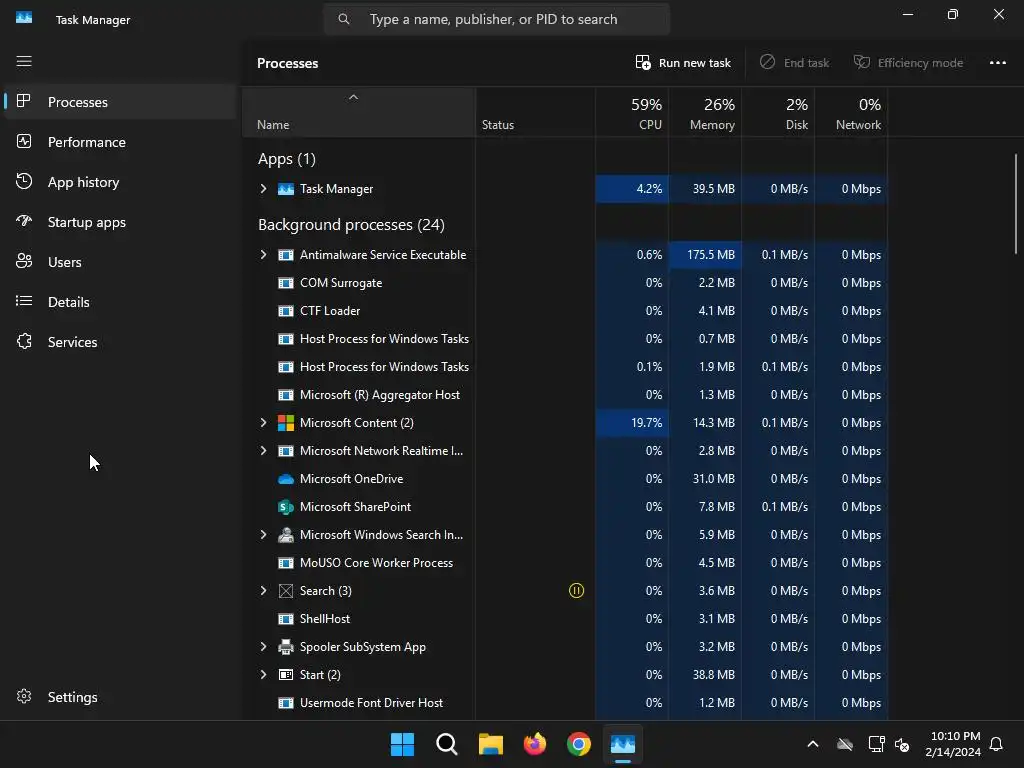Image resolution: width=1024 pixels, height=768 pixels.
Task: Click the Efficiency mode button
Action: click(x=908, y=63)
